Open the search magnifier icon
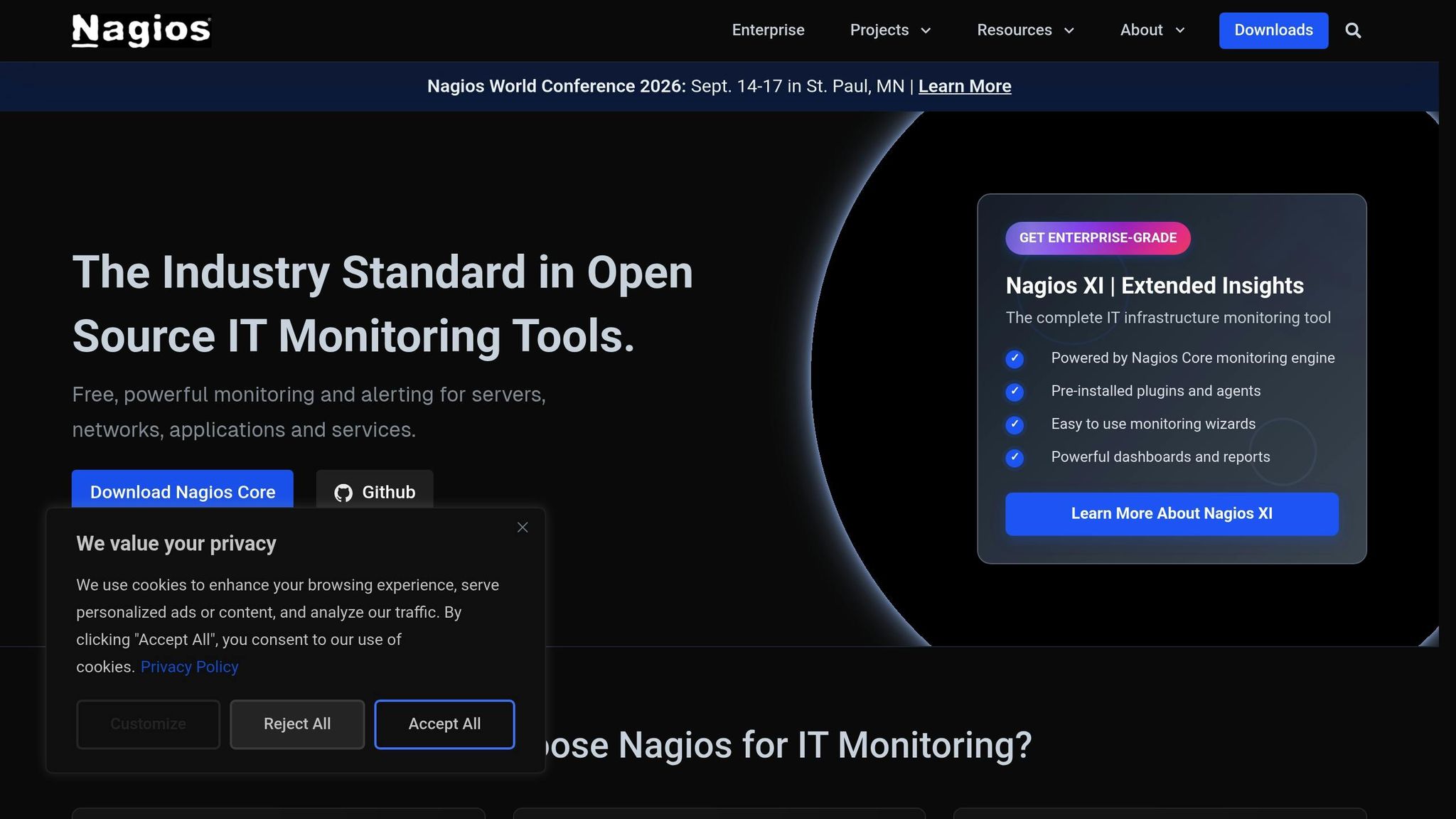 click(1354, 30)
